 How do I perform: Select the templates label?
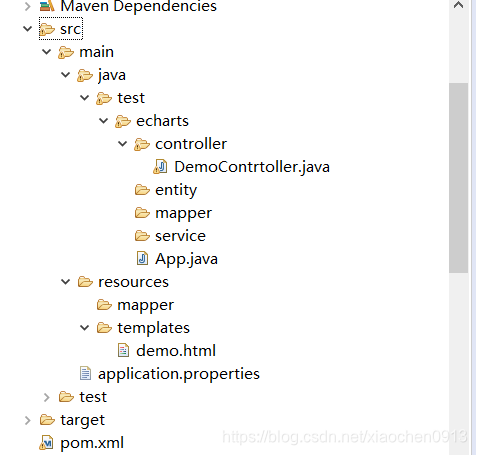[x=153, y=328]
